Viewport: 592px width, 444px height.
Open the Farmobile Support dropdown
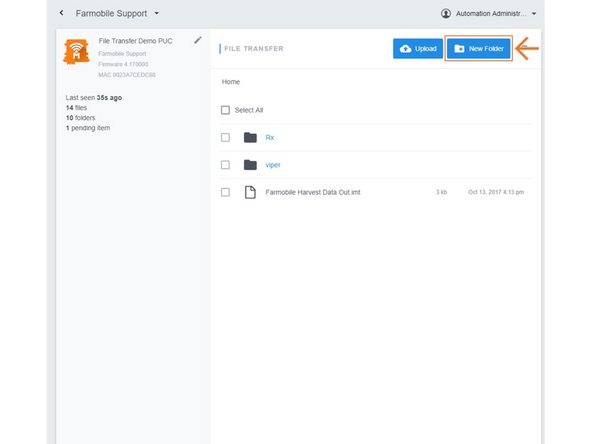[117, 13]
